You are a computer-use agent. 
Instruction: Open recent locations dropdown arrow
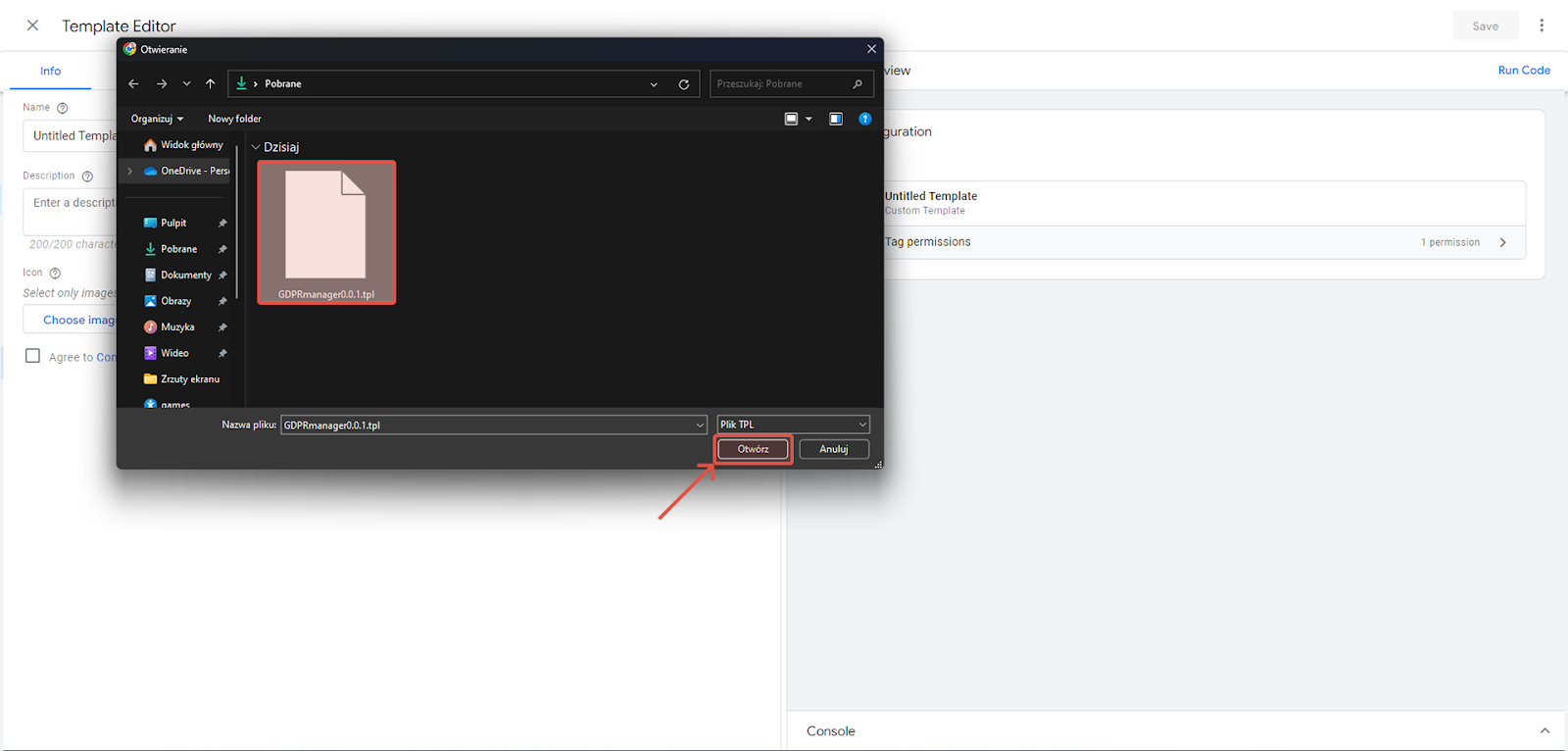click(x=186, y=84)
